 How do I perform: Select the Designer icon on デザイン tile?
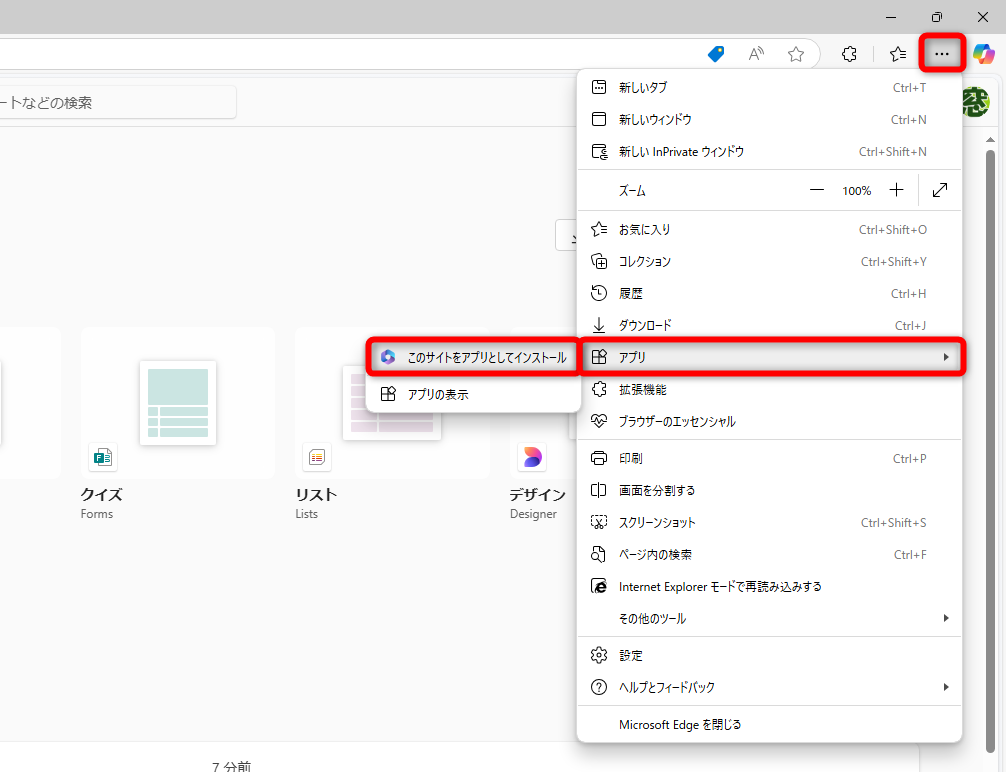click(x=533, y=457)
